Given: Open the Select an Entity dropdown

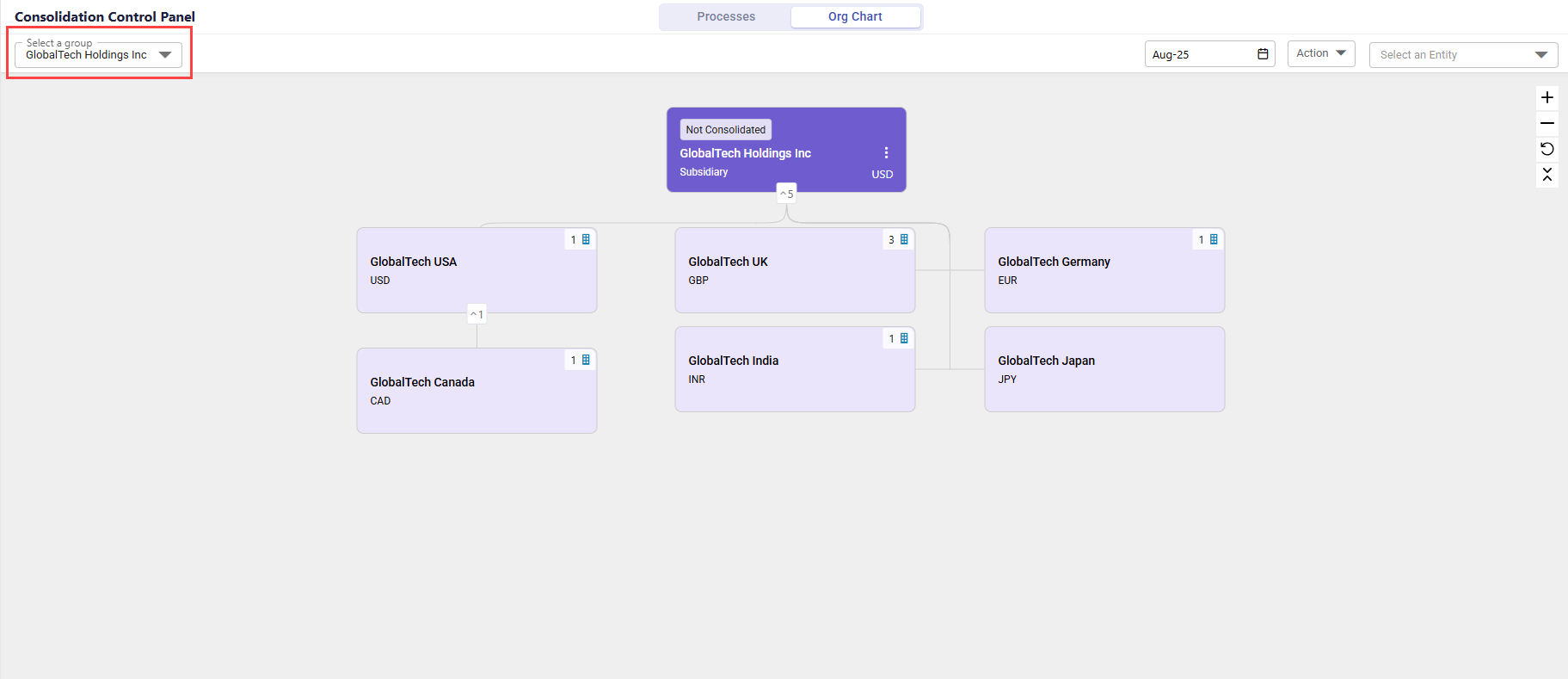Looking at the screenshot, I should click(x=1463, y=54).
